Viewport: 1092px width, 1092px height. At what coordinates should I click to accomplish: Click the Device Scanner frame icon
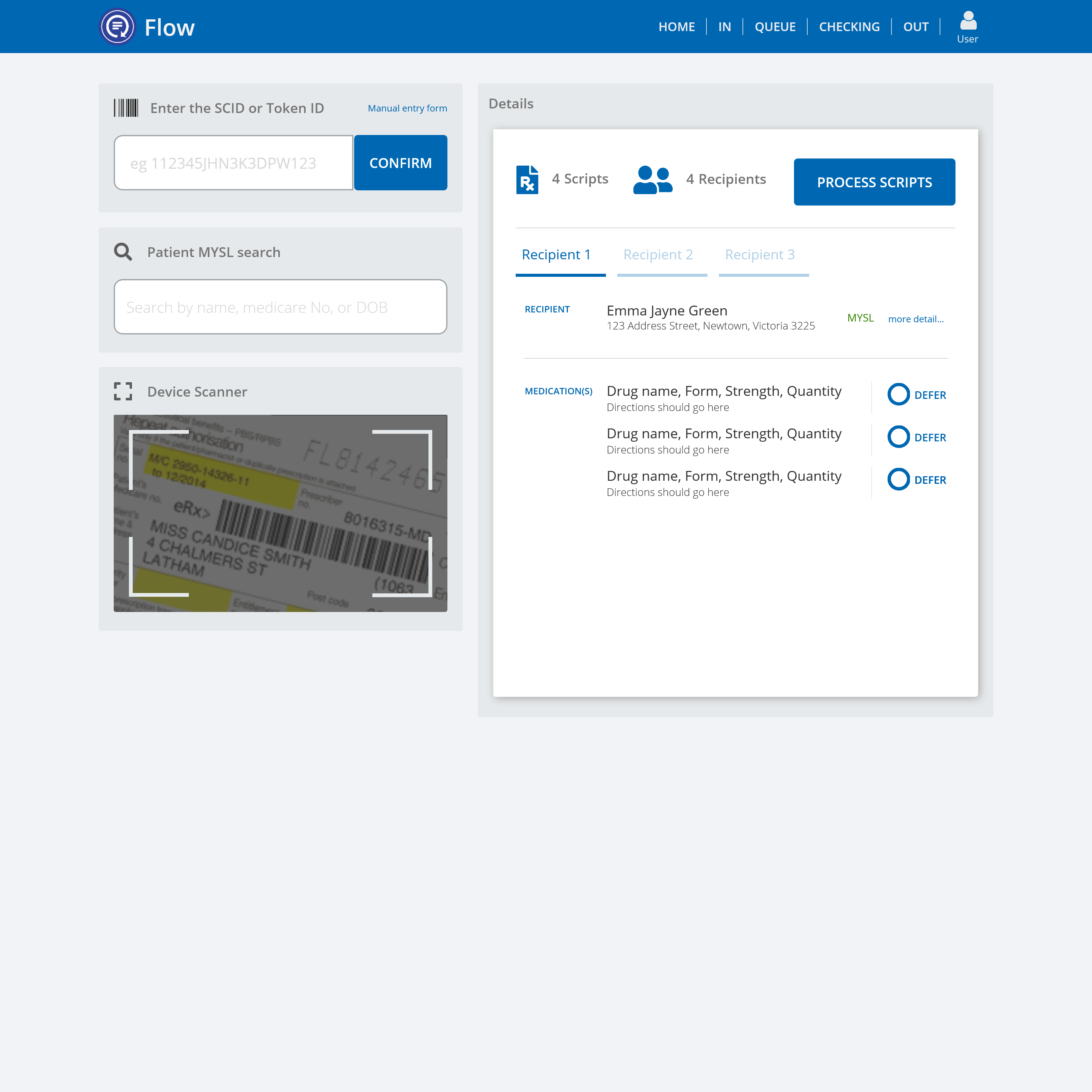[x=122, y=391]
